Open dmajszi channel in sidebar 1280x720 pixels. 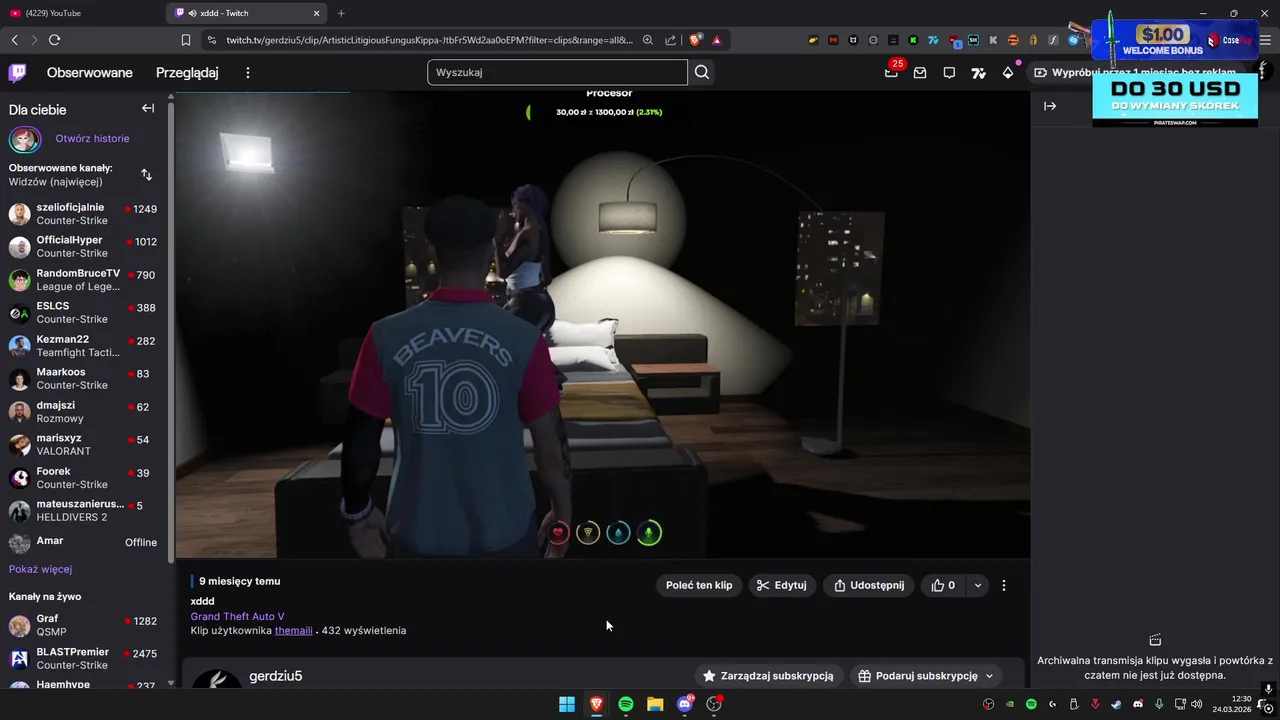click(x=83, y=412)
